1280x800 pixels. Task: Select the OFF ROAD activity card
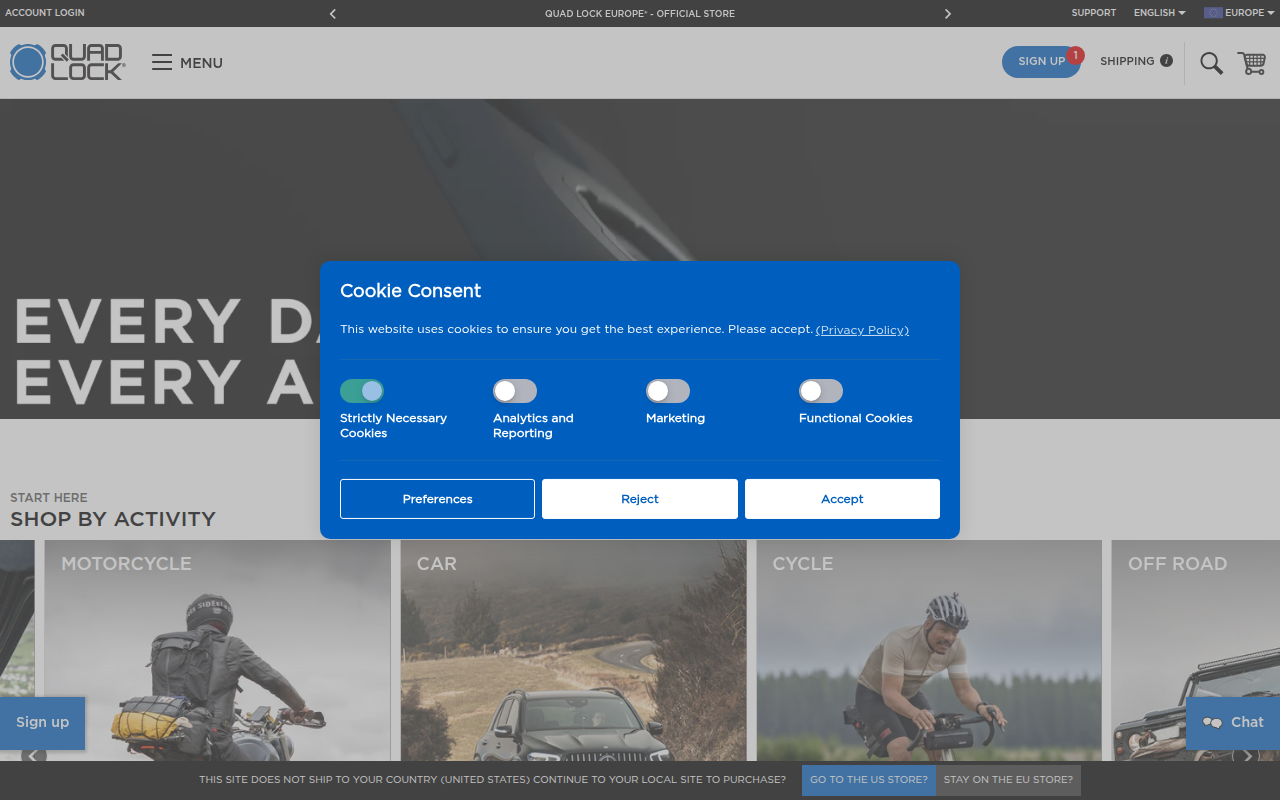pyautogui.click(x=1196, y=650)
